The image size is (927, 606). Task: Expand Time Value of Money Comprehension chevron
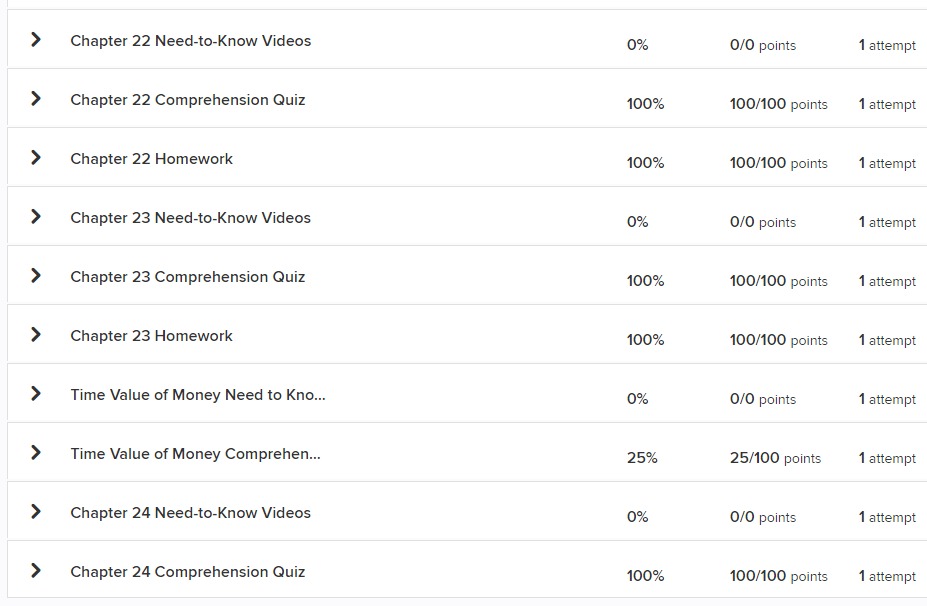pyautogui.click(x=36, y=453)
